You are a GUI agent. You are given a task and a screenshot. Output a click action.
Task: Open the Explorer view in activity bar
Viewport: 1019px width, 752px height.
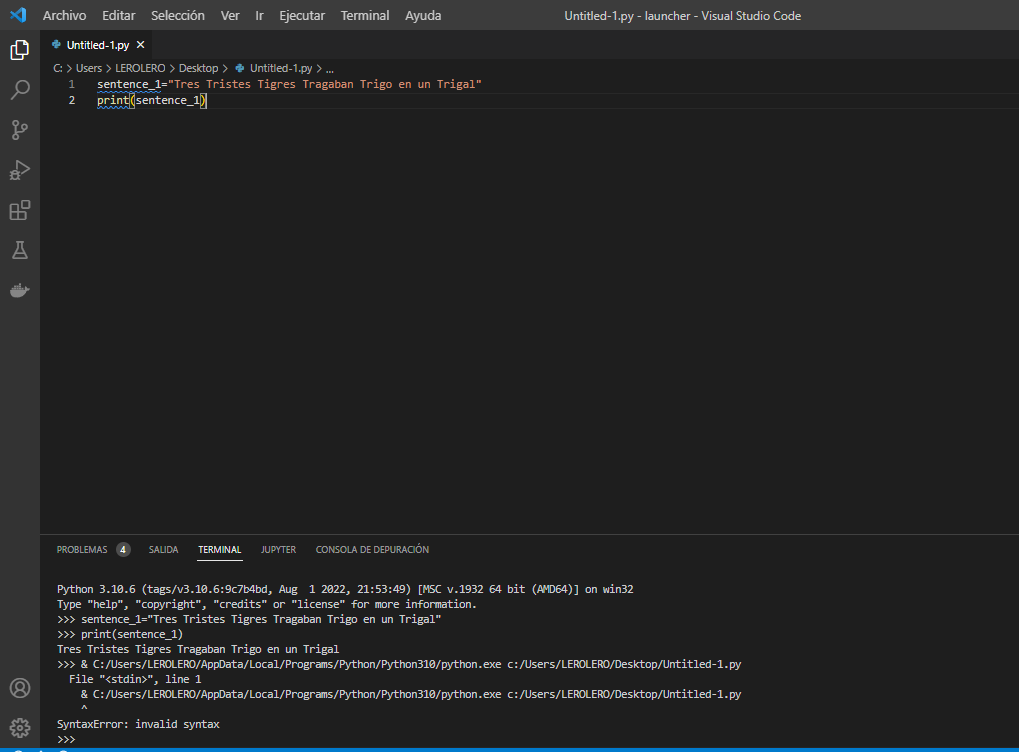click(x=20, y=50)
